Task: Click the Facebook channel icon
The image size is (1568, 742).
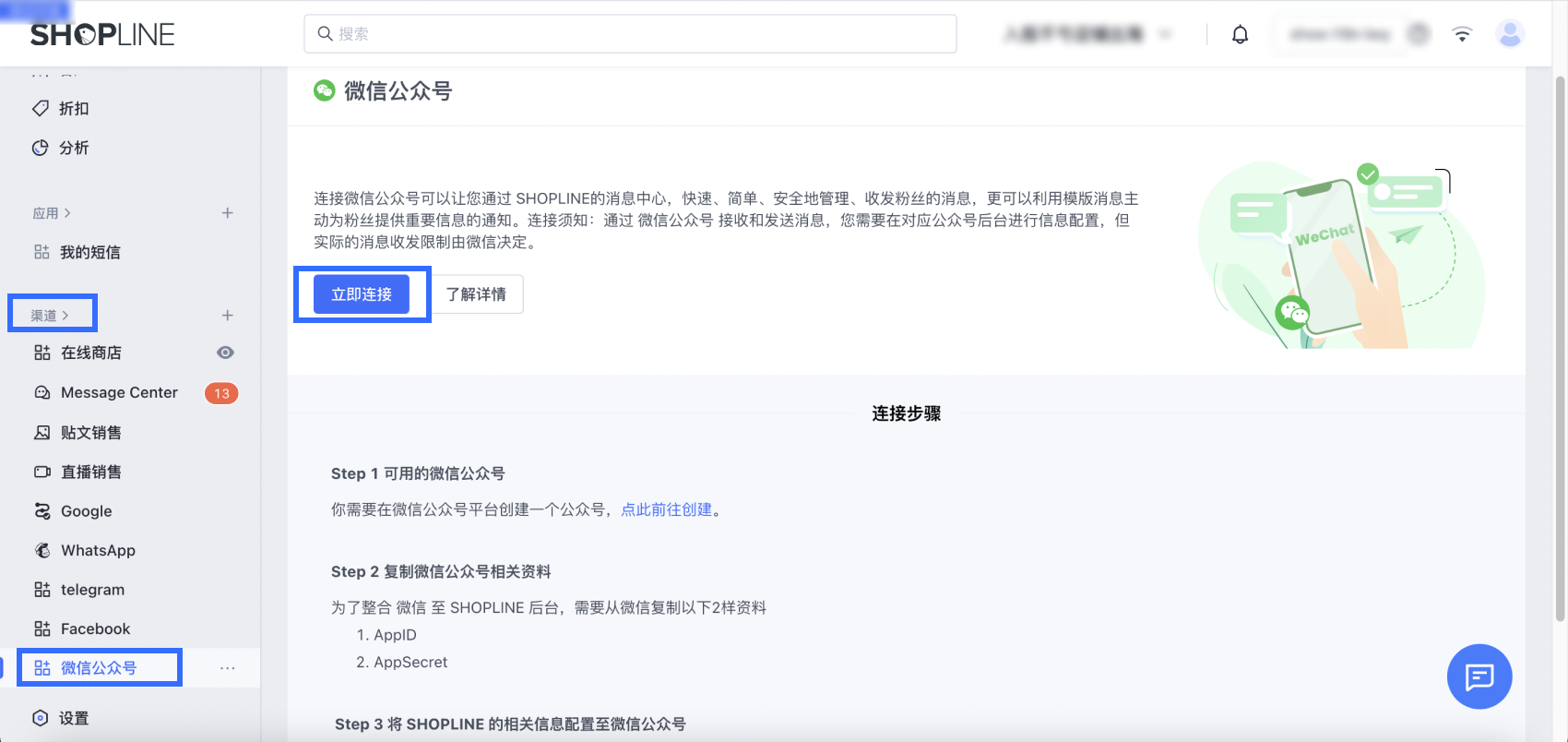Action: [x=42, y=628]
